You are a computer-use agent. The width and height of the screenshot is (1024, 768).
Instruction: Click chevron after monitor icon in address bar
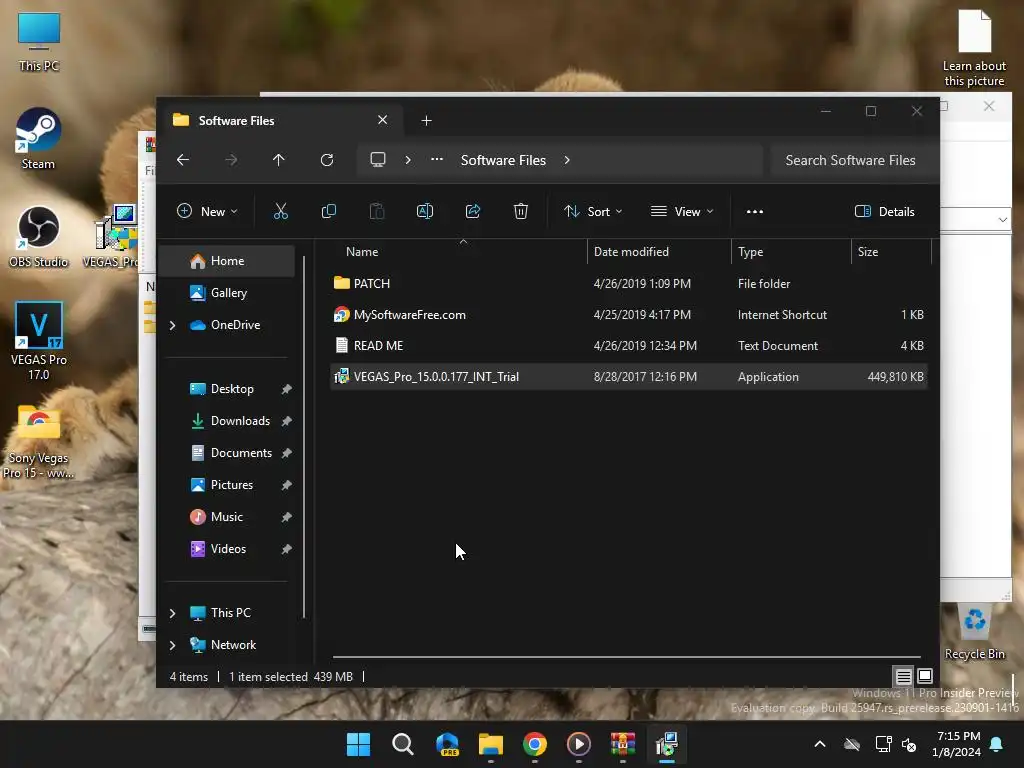tap(408, 160)
